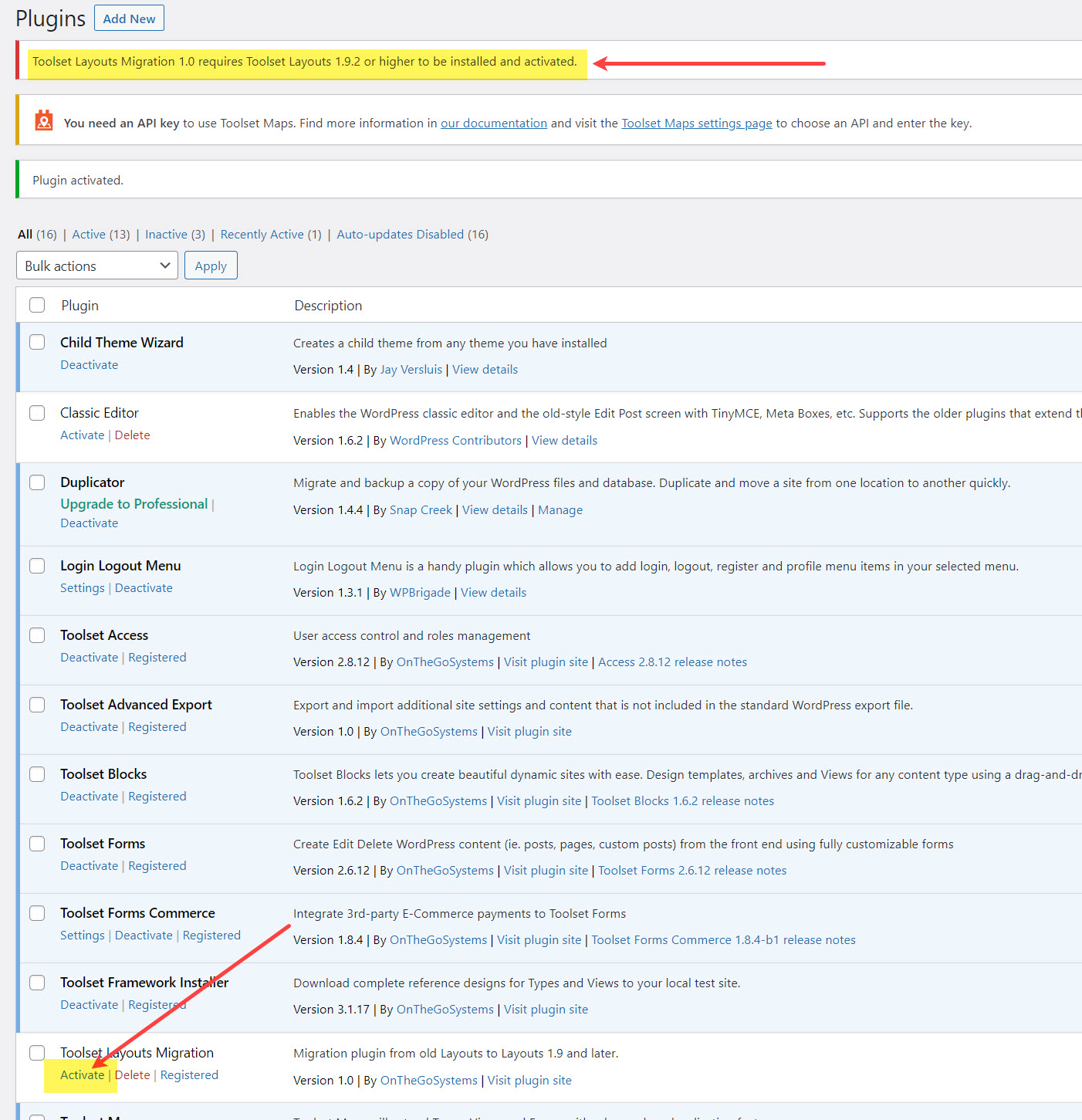Open Toolset Forms 2.6.12 release notes
Image resolution: width=1082 pixels, height=1120 pixels.
tap(692, 871)
